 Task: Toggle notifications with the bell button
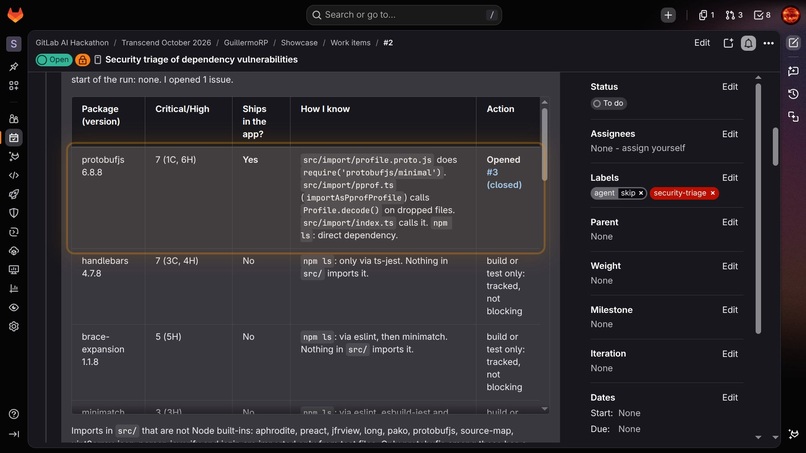(748, 43)
